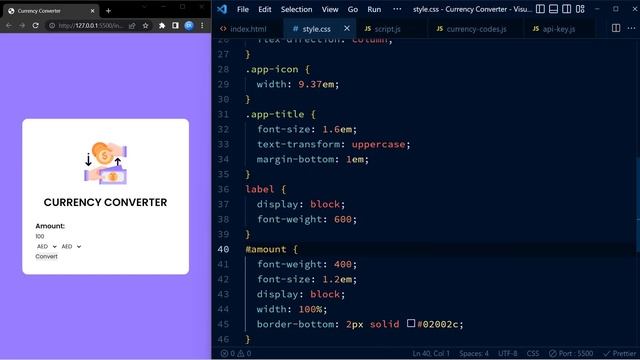Bookmark the page with star icon
The width and height of the screenshot is (640, 360).
click(145, 25)
